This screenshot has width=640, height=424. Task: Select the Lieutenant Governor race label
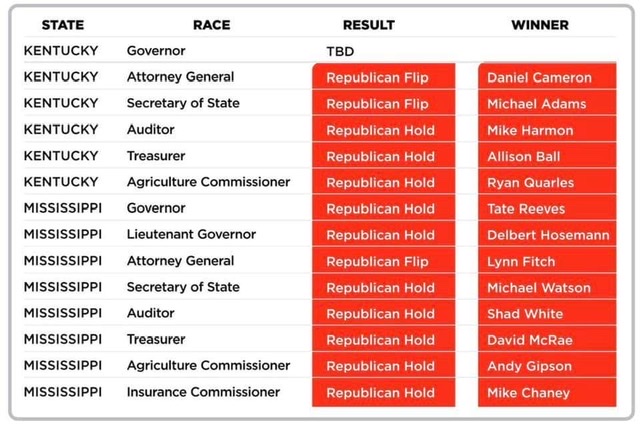click(191, 234)
